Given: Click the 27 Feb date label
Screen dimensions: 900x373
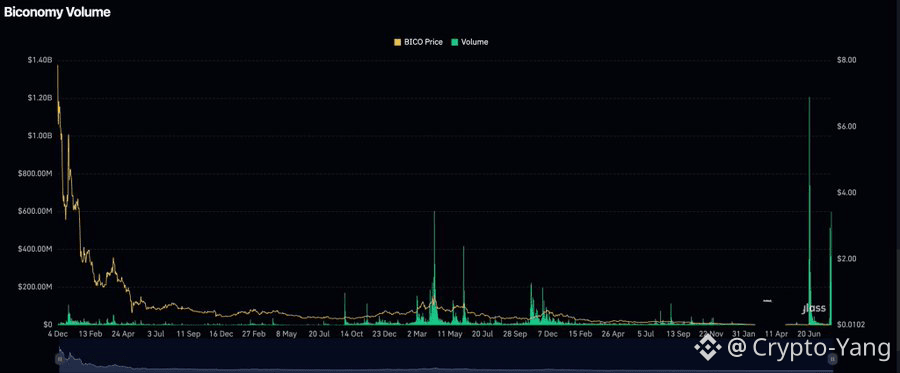Looking at the screenshot, I should coord(254,333).
